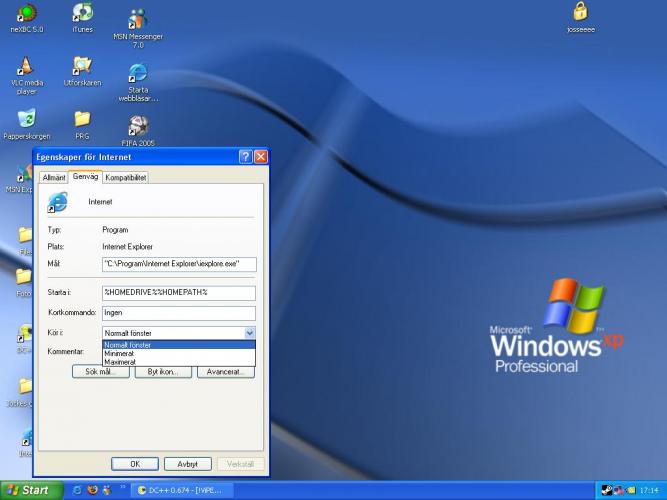The height and width of the screenshot is (500, 667).
Task: Click the Firefox quick launch icon
Action: [92, 490]
